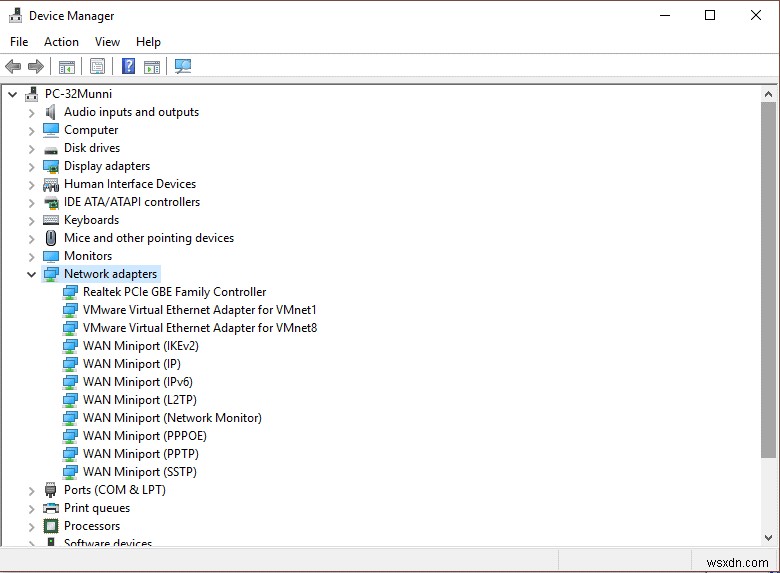Select the Processors category label

pos(92,526)
